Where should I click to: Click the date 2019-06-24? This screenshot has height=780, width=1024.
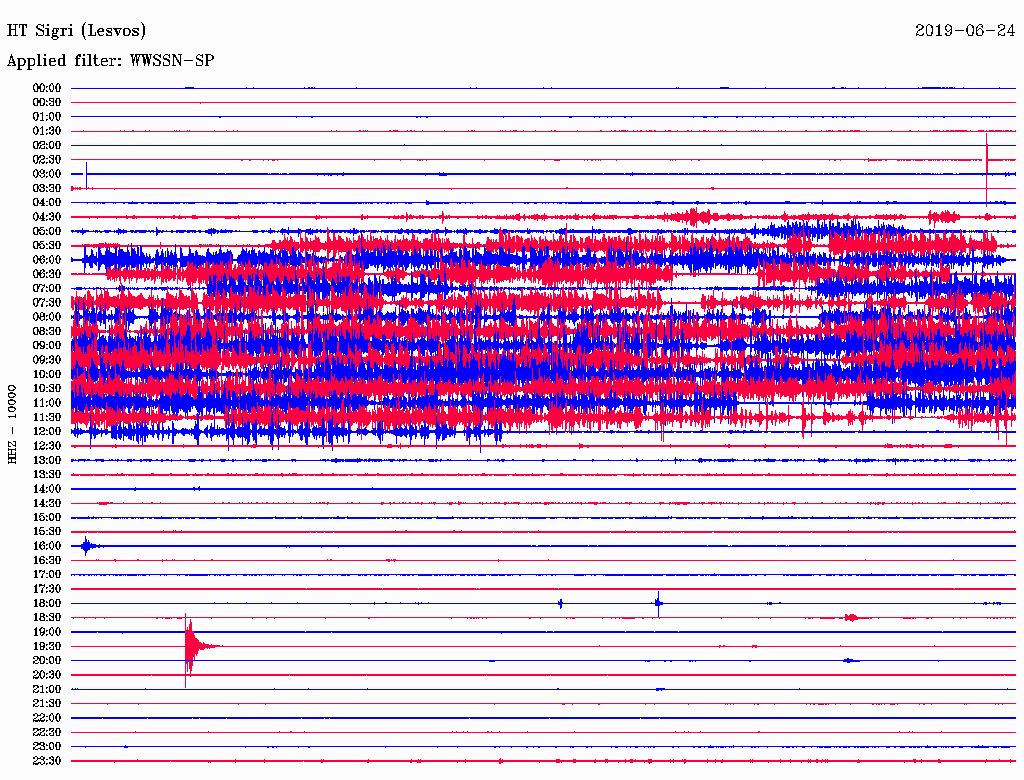(x=965, y=30)
